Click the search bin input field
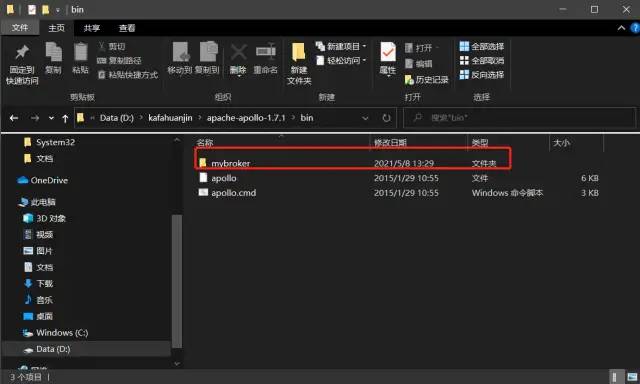This screenshot has width=640, height=384. tap(519, 118)
